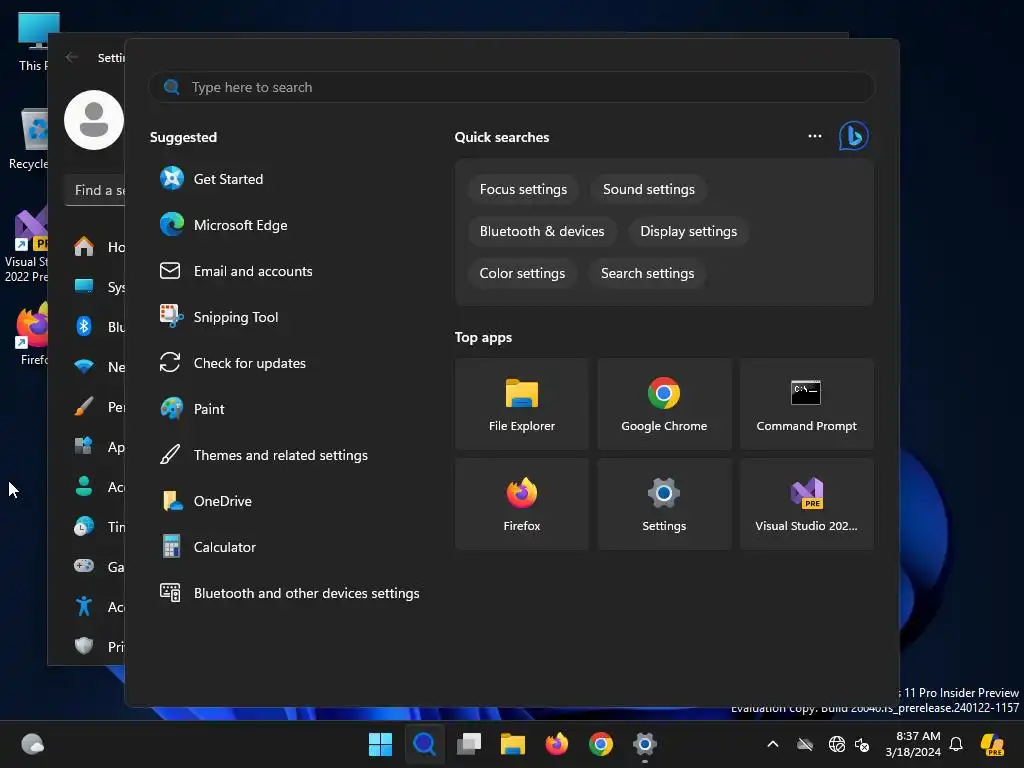Select Privacy shield in Settings sidebar
Viewport: 1024px width, 768px height.
click(97, 647)
